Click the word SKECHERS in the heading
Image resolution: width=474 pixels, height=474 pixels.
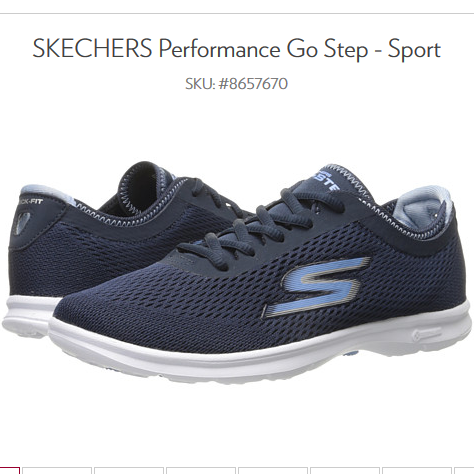click(x=92, y=48)
